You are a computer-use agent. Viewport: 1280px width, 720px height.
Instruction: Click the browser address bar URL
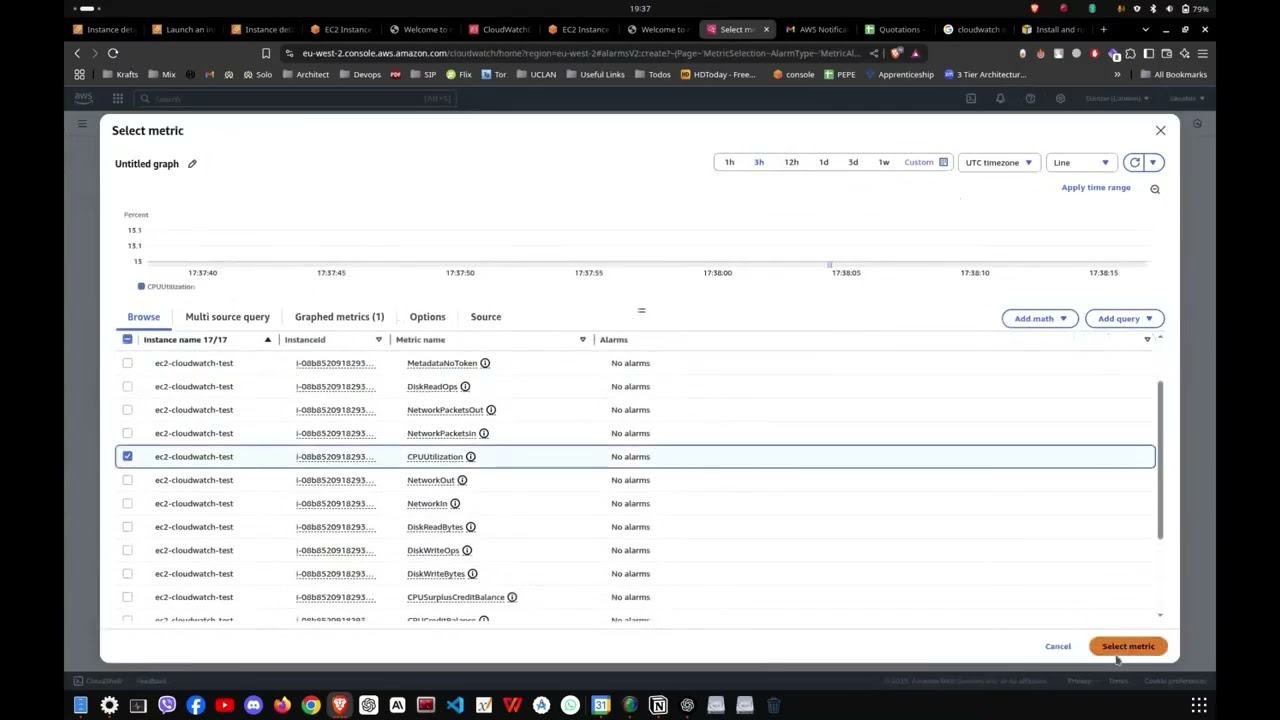580,53
